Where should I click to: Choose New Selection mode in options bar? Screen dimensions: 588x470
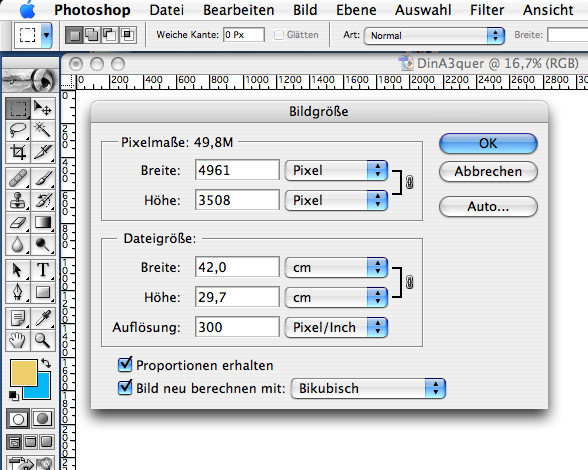click(x=75, y=35)
